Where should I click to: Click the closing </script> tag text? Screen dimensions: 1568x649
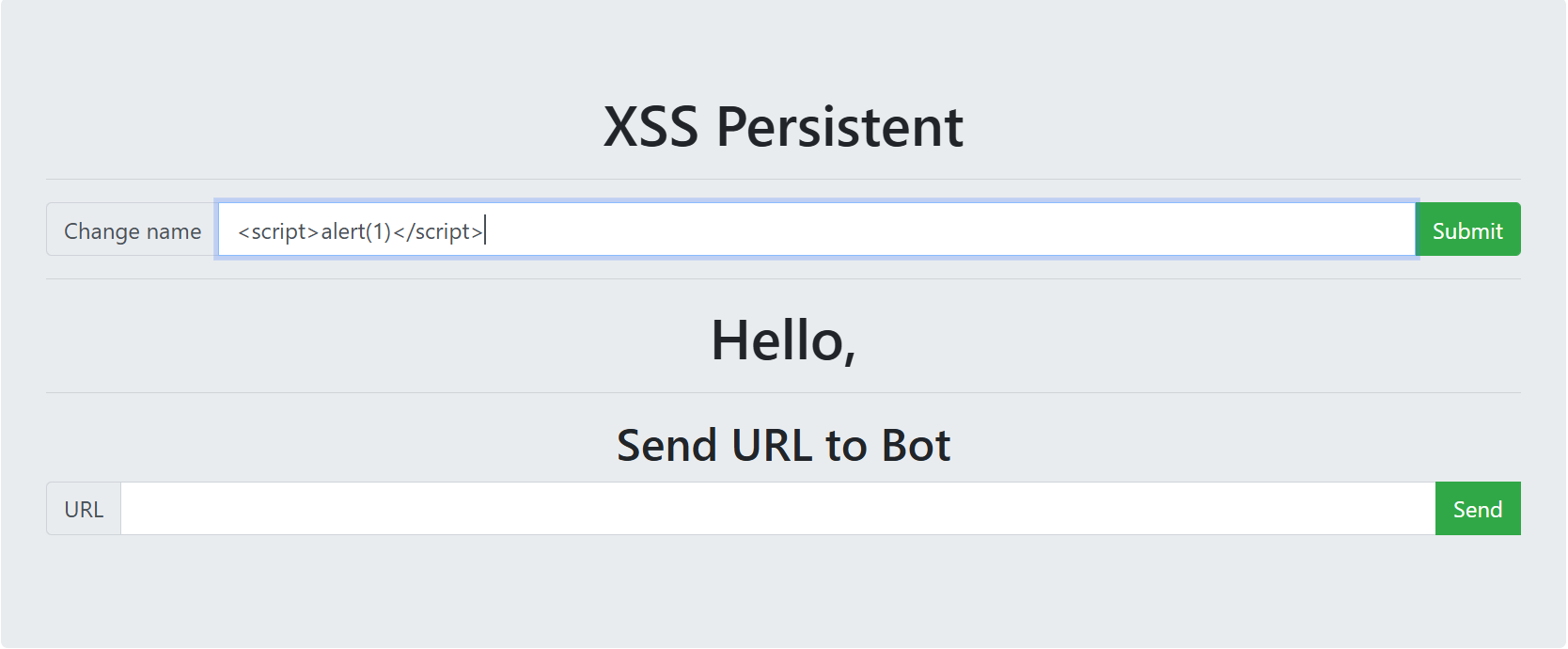click(x=438, y=231)
